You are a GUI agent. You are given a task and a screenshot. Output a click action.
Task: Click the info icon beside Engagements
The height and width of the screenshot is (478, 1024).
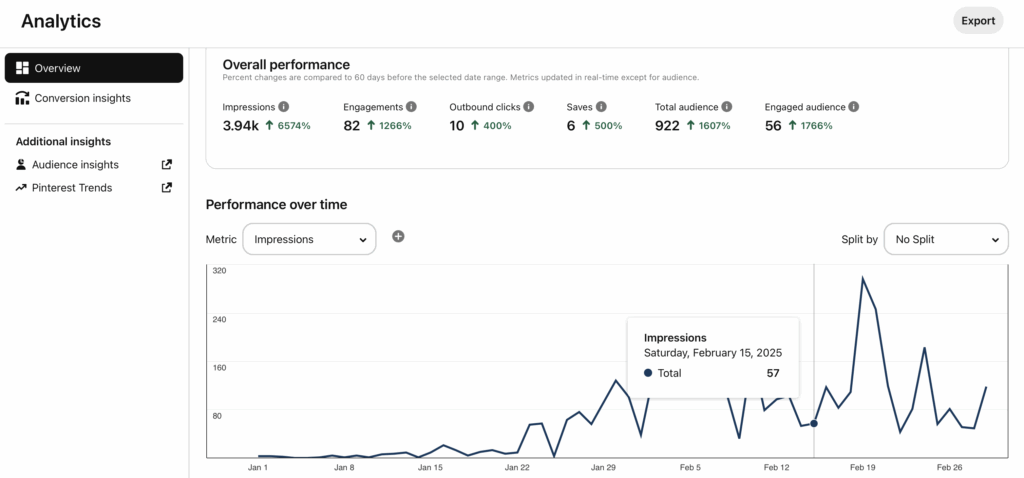pyautogui.click(x=411, y=106)
